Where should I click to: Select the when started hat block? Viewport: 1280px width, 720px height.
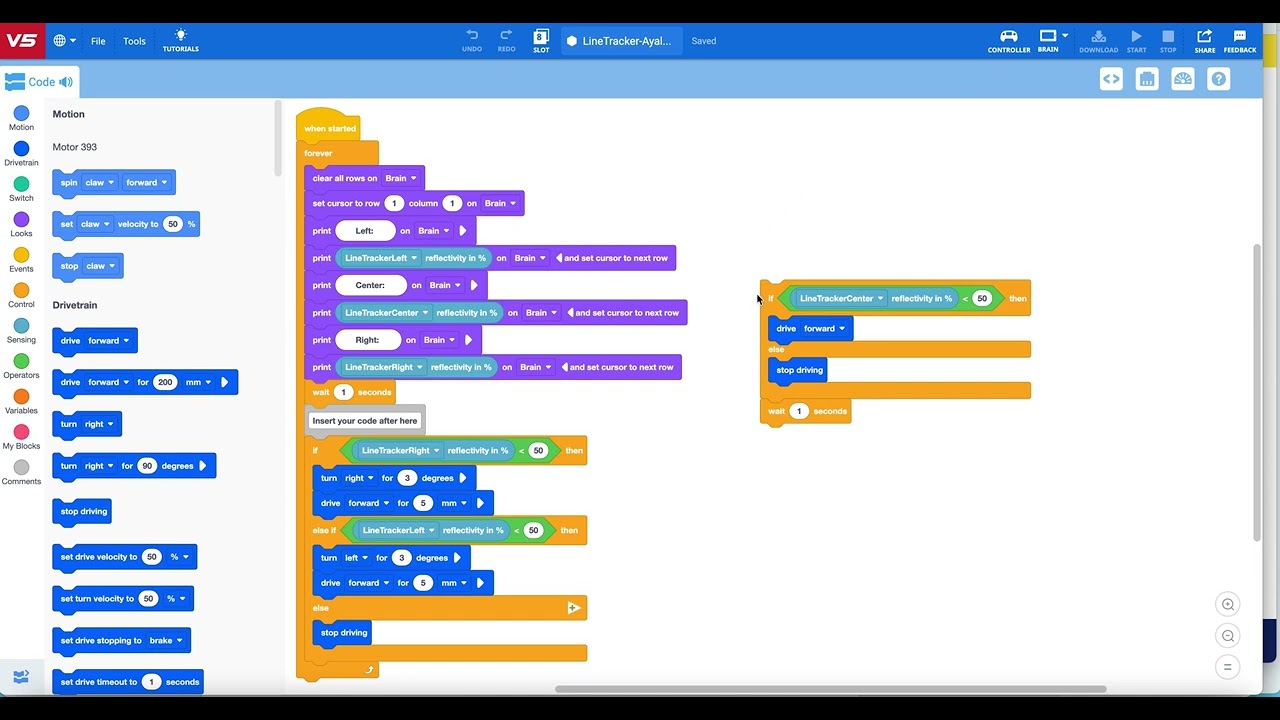[330, 127]
